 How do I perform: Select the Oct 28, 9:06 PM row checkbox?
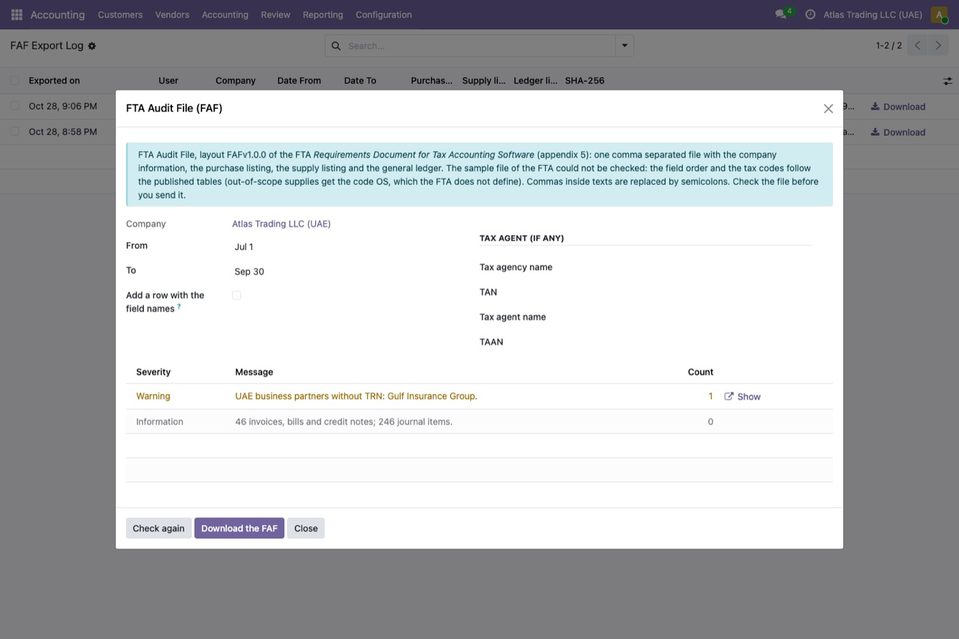[x=15, y=106]
